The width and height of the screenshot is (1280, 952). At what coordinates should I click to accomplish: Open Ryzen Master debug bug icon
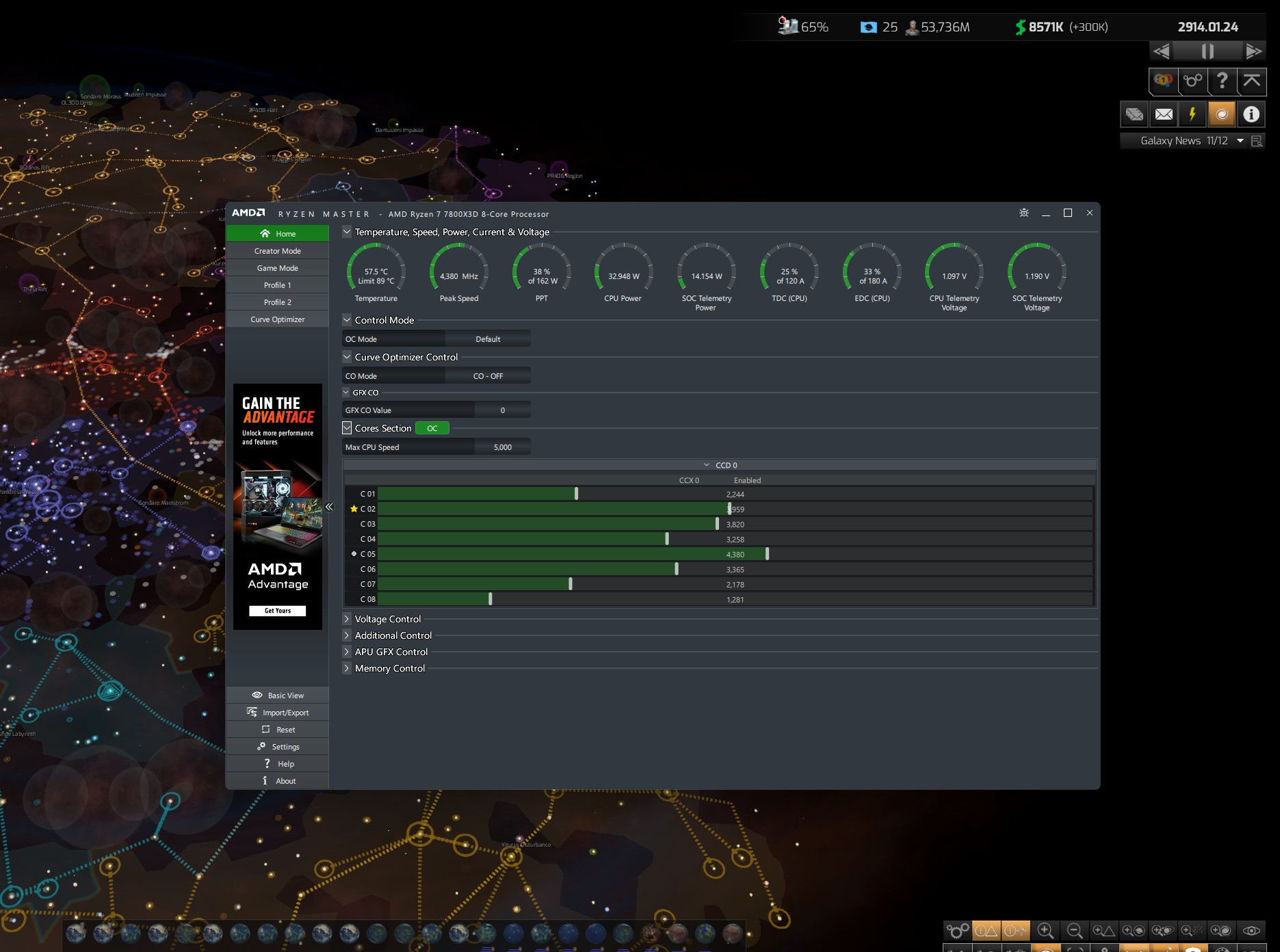pos(1024,213)
